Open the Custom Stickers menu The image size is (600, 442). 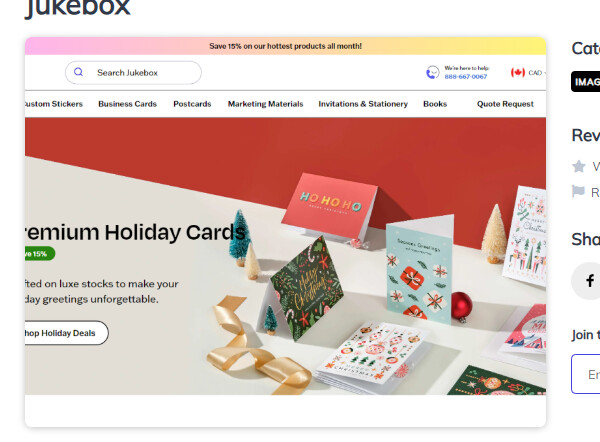tap(54, 104)
